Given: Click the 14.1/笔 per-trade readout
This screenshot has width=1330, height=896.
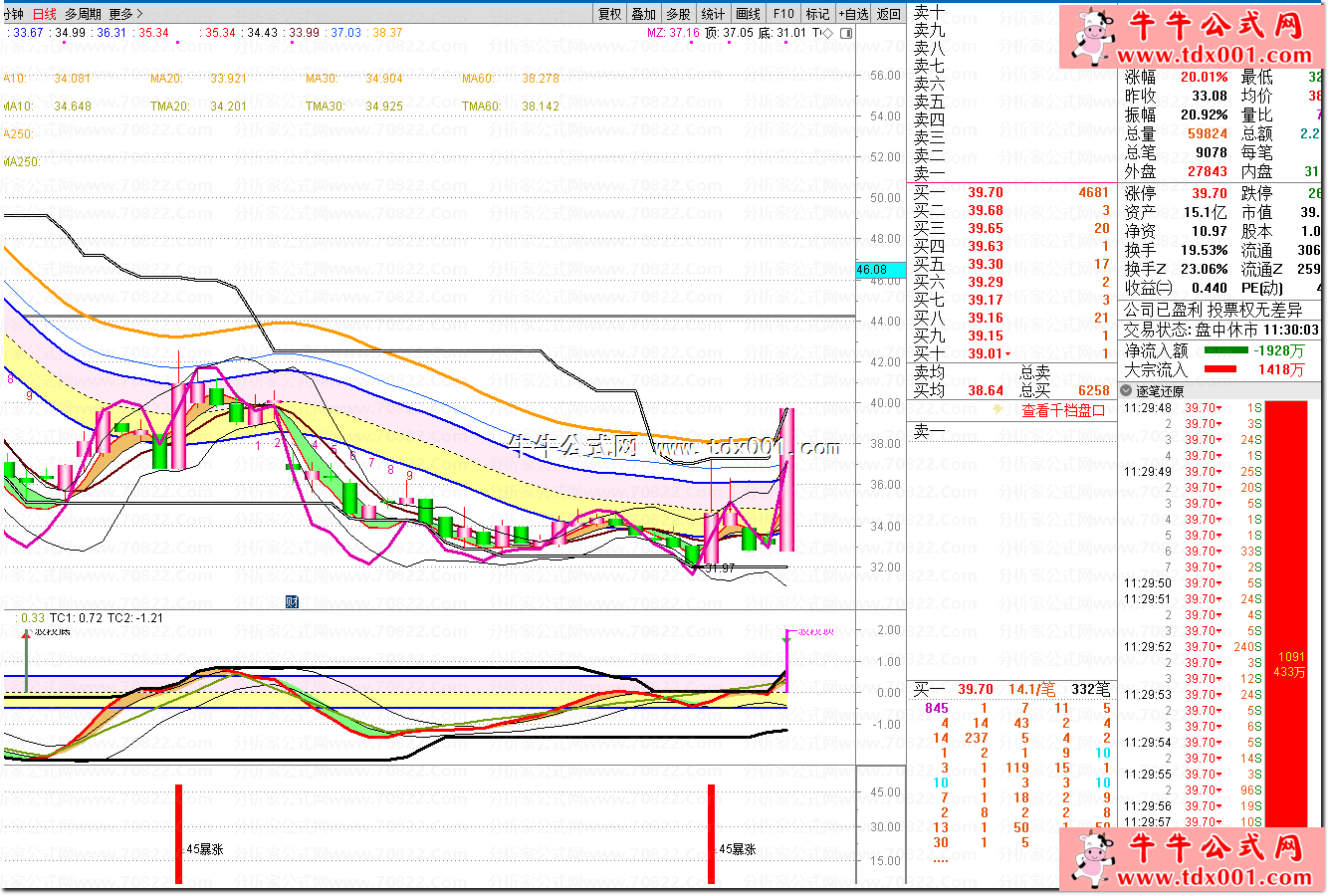Looking at the screenshot, I should 1031,689.
